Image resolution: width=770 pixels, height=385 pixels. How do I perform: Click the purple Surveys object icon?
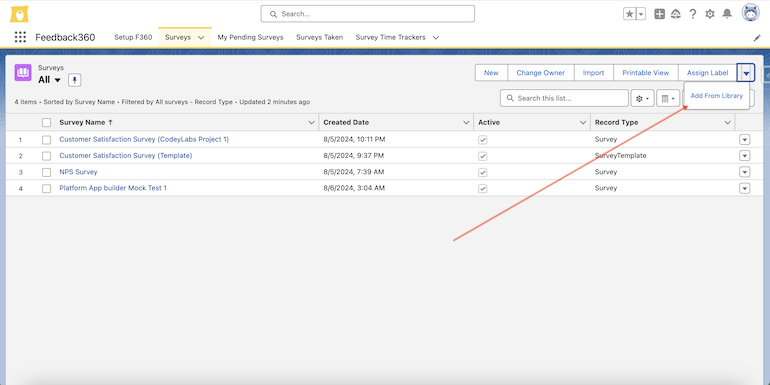[x=23, y=73]
